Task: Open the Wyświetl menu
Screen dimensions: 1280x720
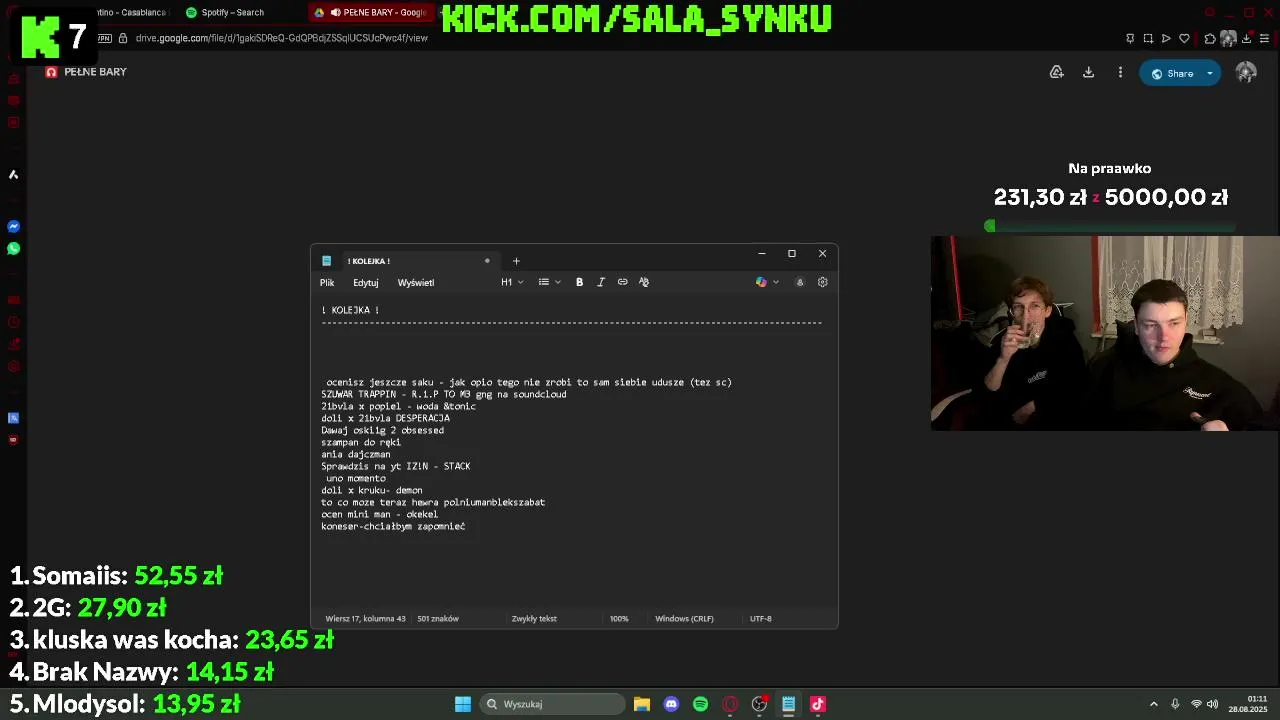Action: (416, 283)
